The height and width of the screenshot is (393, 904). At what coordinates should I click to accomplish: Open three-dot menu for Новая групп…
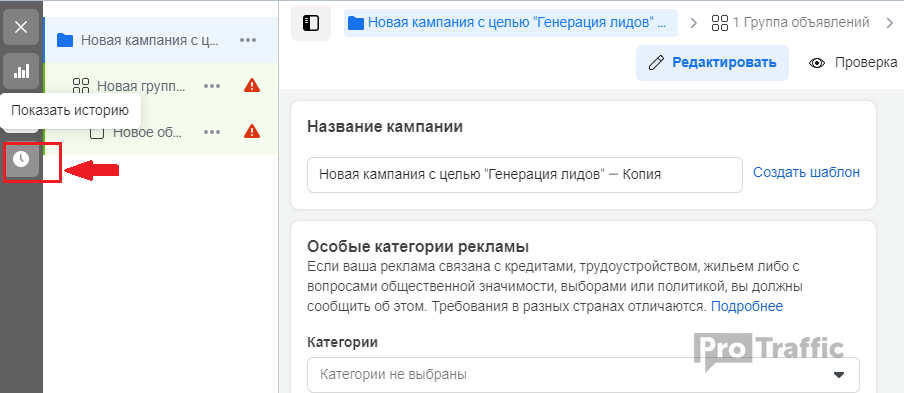pyautogui.click(x=212, y=86)
